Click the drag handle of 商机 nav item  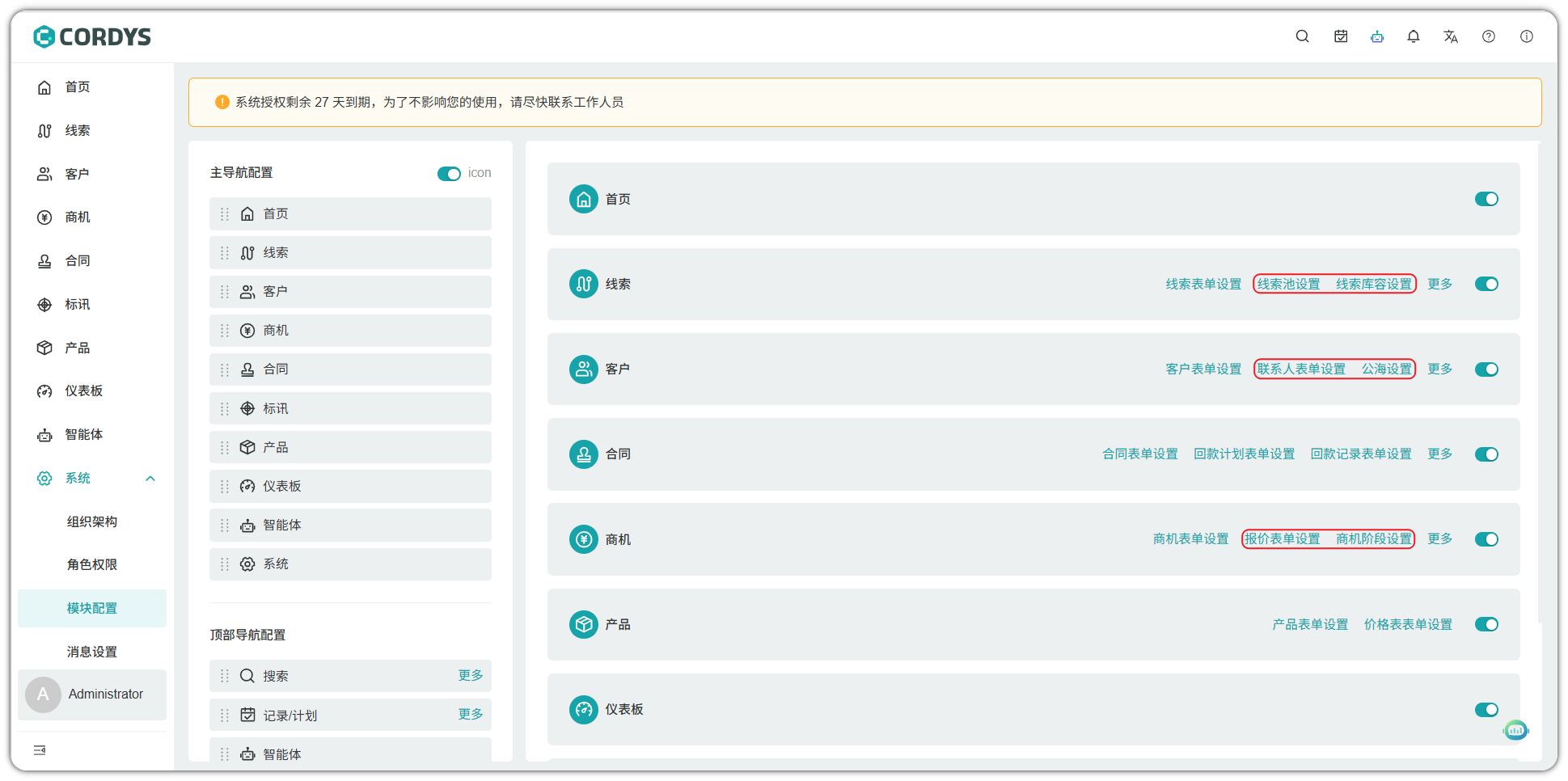click(x=225, y=331)
